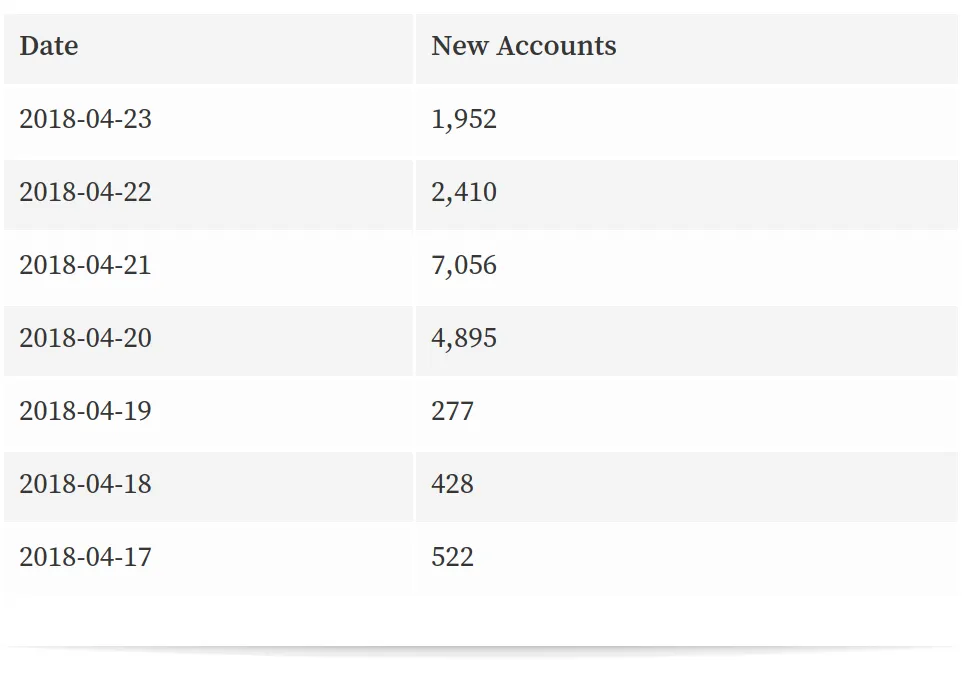The image size is (967, 673).
Task: Click the Date column header
Action: 49,46
